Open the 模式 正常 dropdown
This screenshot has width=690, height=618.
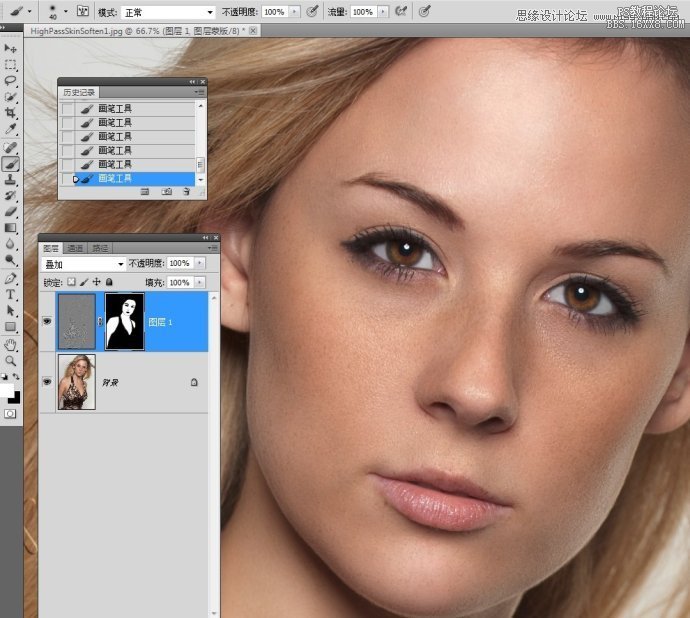[x=168, y=12]
